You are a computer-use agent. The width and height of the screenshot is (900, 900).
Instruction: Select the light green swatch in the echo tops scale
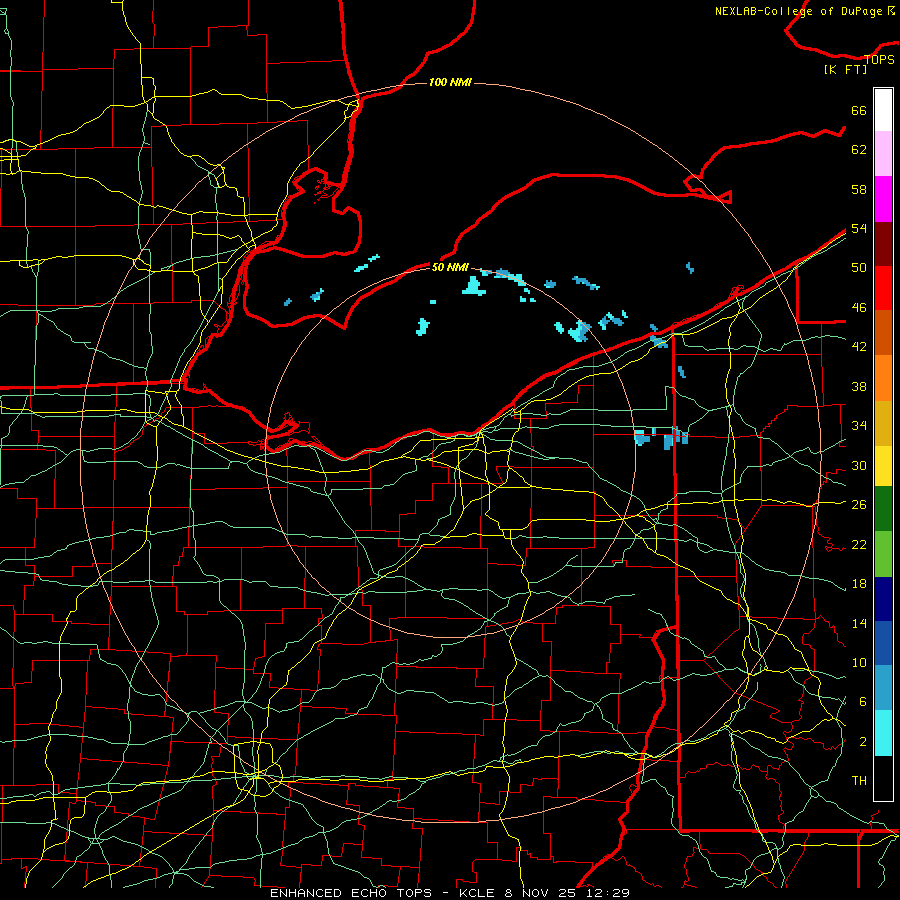point(883,554)
